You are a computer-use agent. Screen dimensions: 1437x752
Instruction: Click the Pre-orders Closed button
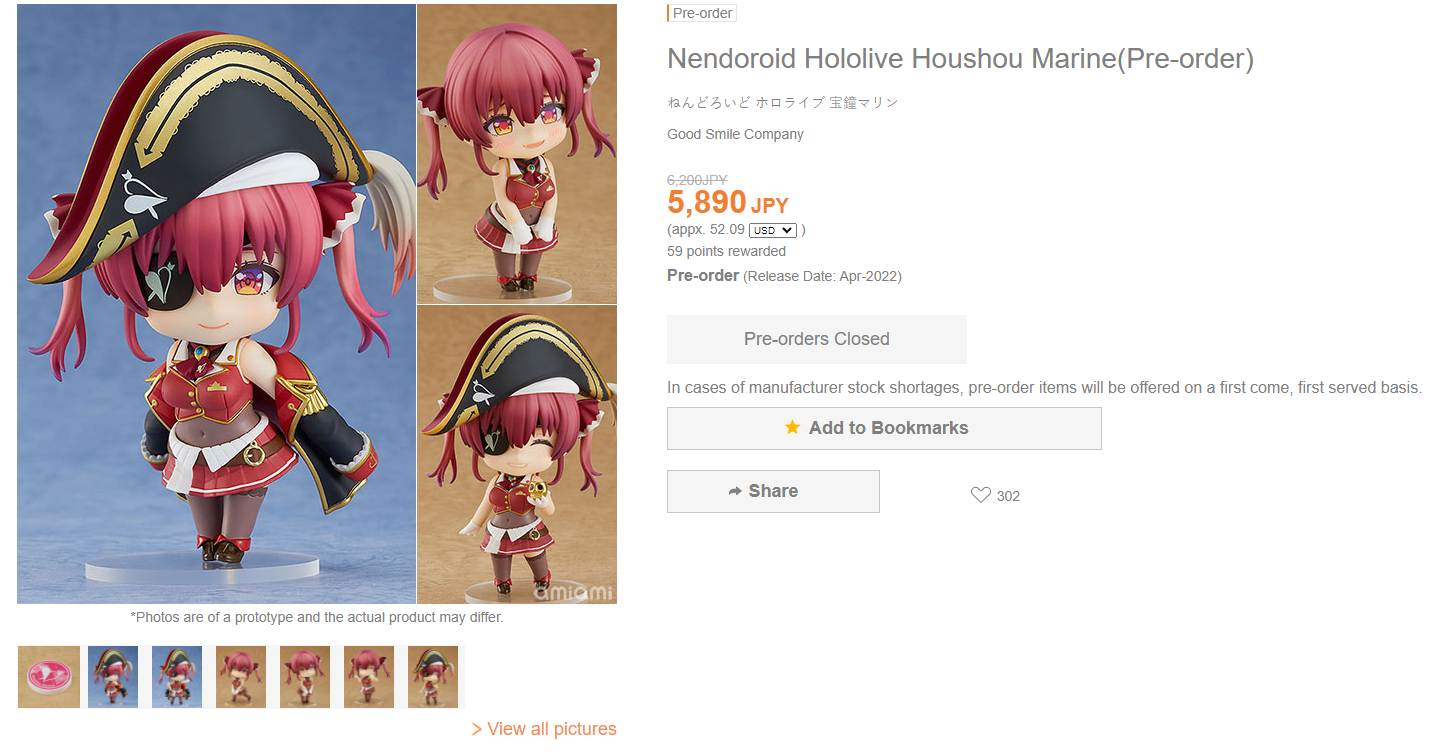(x=816, y=339)
